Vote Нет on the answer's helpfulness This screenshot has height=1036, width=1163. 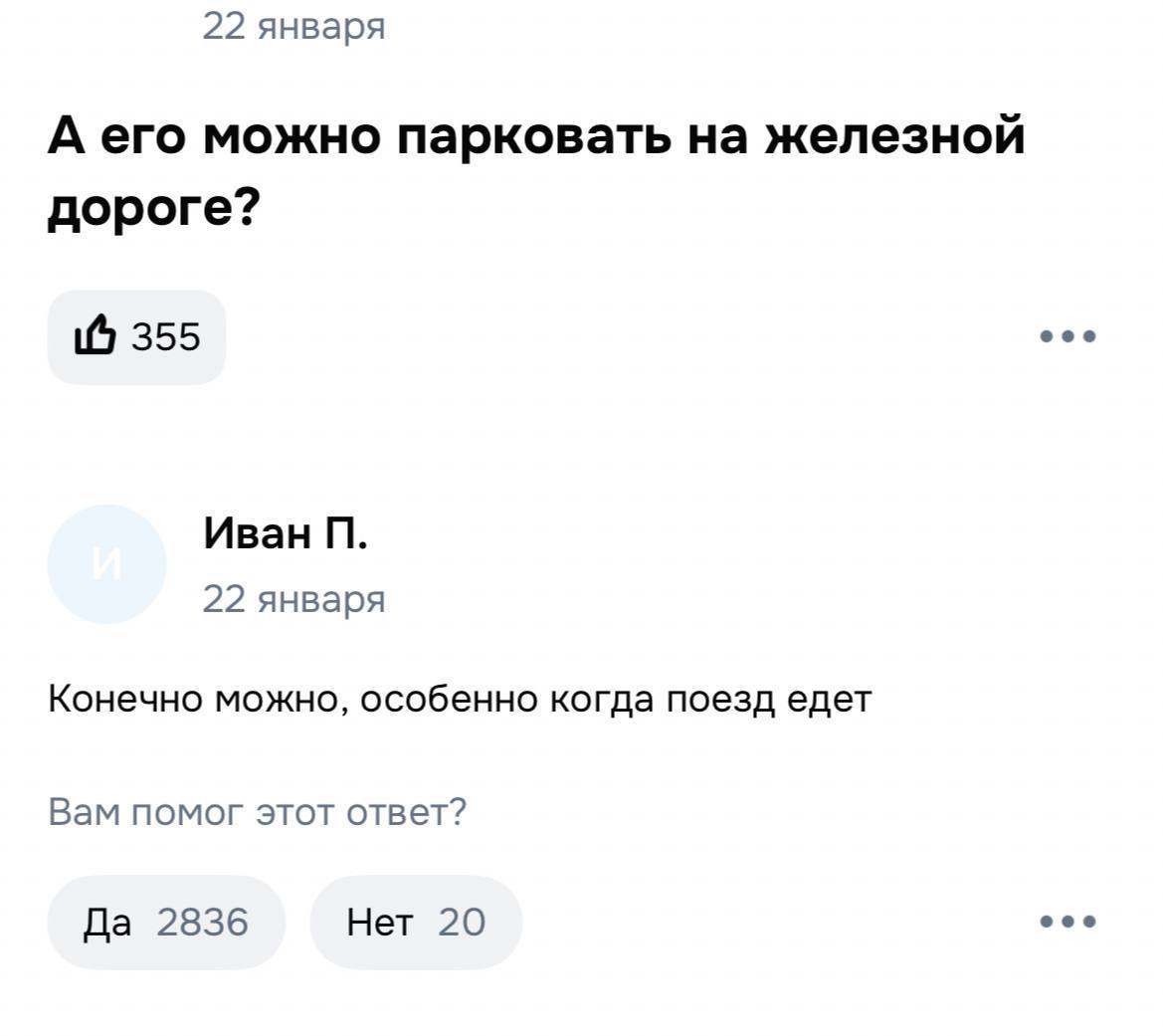pos(378,923)
